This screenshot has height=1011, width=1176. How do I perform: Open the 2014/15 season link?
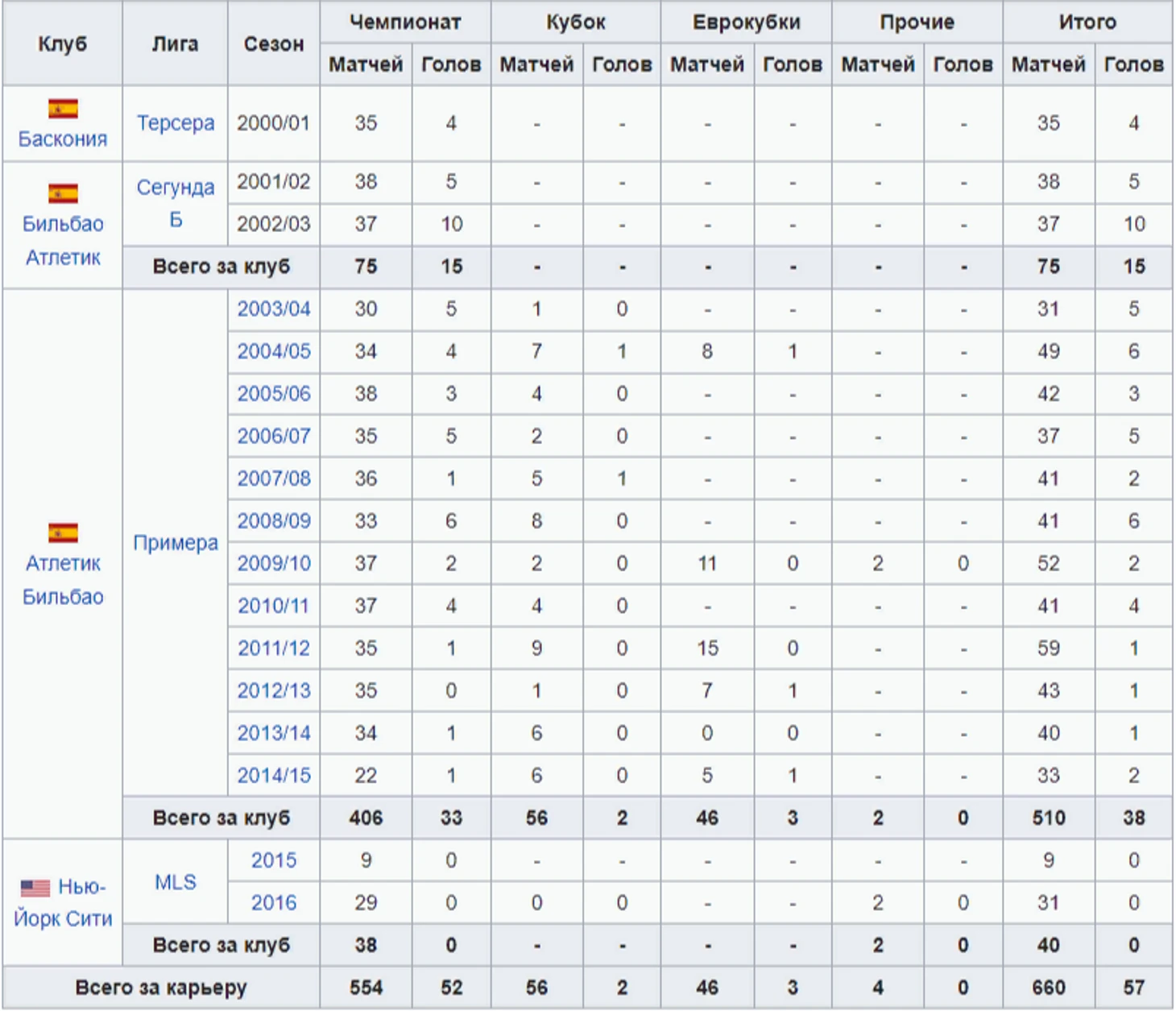click(x=274, y=776)
